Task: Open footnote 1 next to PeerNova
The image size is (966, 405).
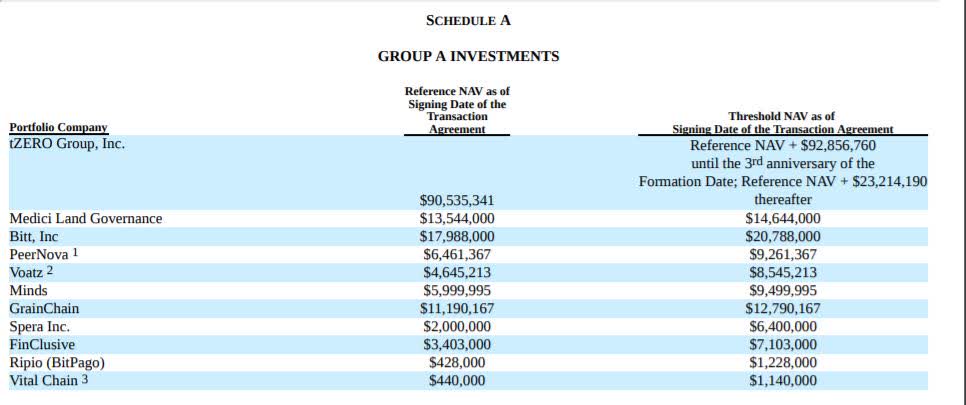Action: pos(77,253)
